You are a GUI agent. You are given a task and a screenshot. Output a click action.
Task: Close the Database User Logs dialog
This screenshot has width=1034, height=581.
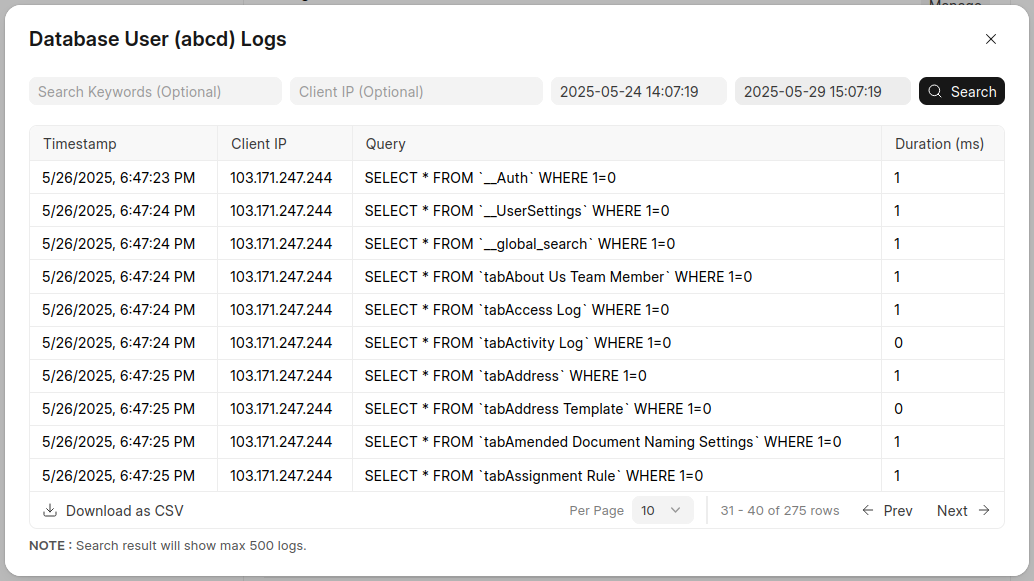tap(991, 39)
